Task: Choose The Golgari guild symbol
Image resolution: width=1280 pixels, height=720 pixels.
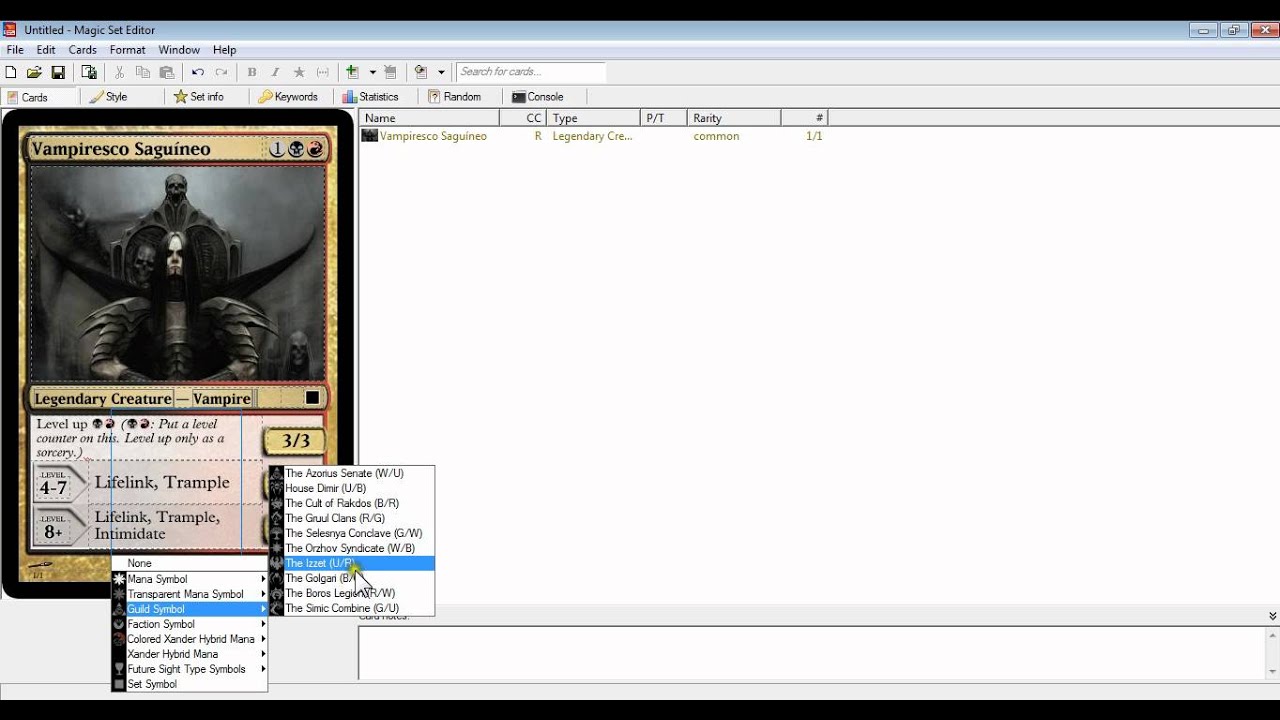Action: pos(351,578)
